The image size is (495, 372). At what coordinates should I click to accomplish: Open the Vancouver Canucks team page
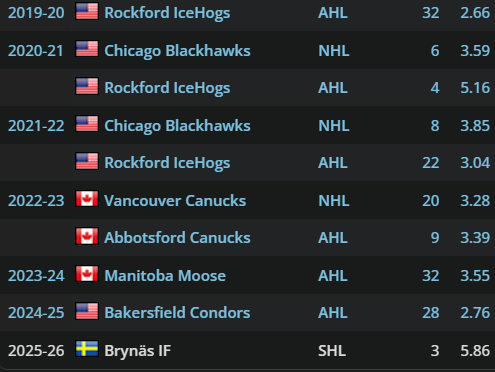pyautogui.click(x=175, y=201)
